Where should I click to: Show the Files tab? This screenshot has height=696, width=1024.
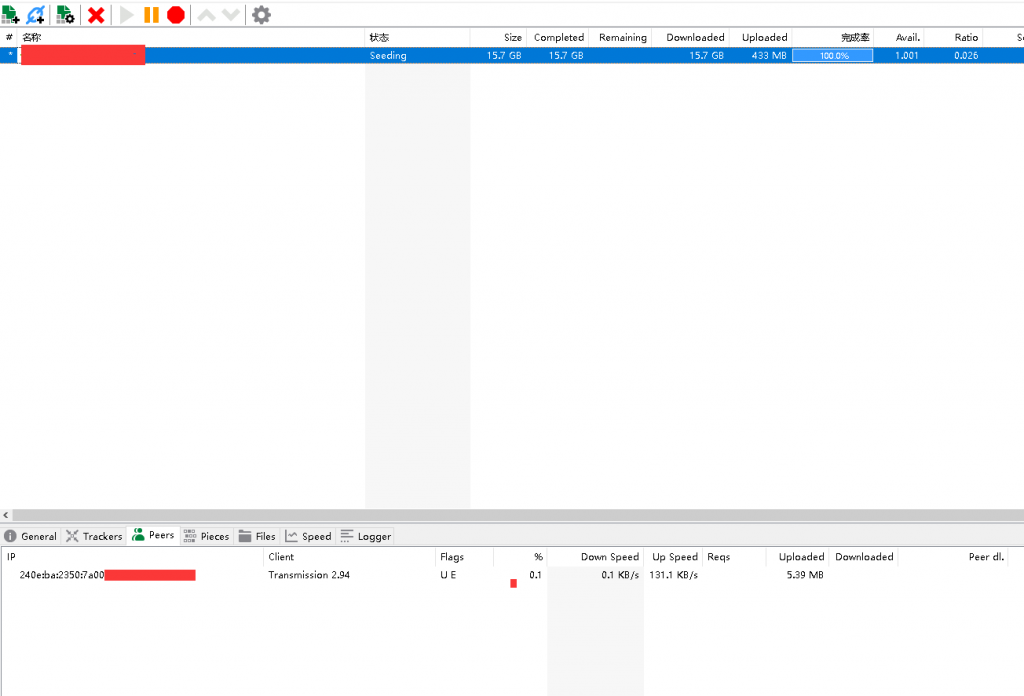(x=257, y=536)
